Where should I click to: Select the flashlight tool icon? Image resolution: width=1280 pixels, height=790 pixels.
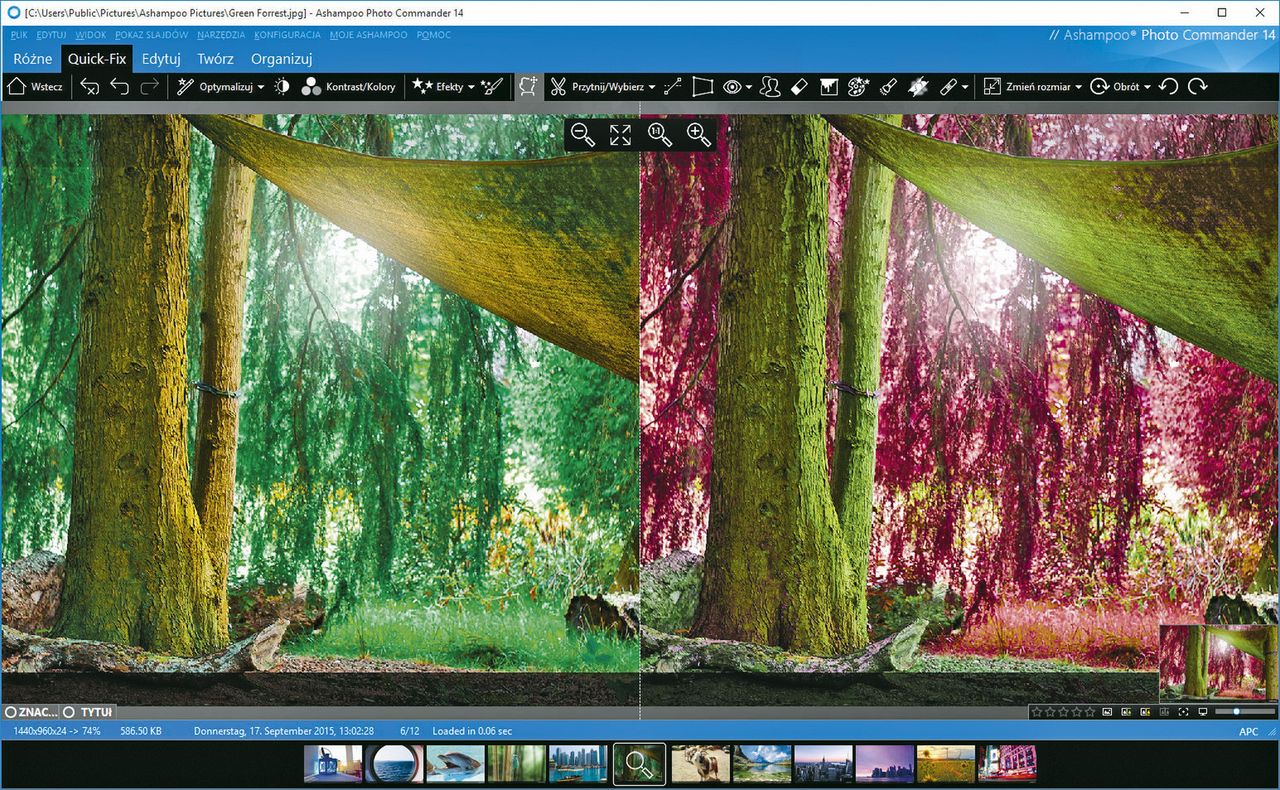click(x=888, y=87)
